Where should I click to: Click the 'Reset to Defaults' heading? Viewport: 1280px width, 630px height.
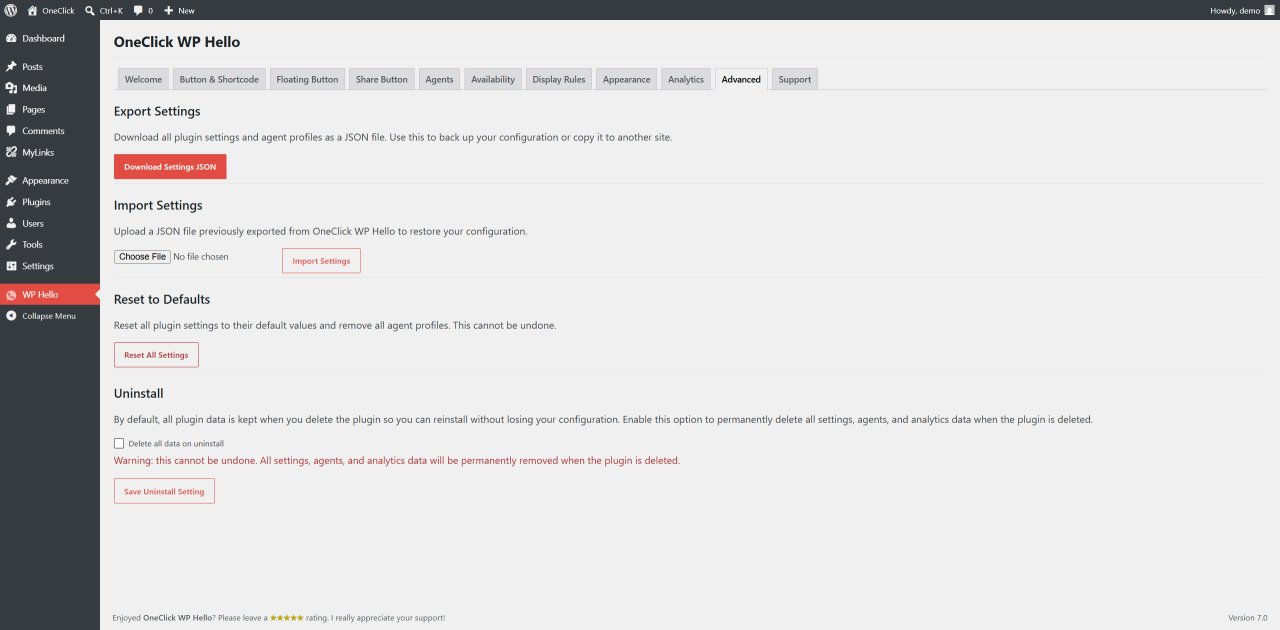(x=162, y=299)
